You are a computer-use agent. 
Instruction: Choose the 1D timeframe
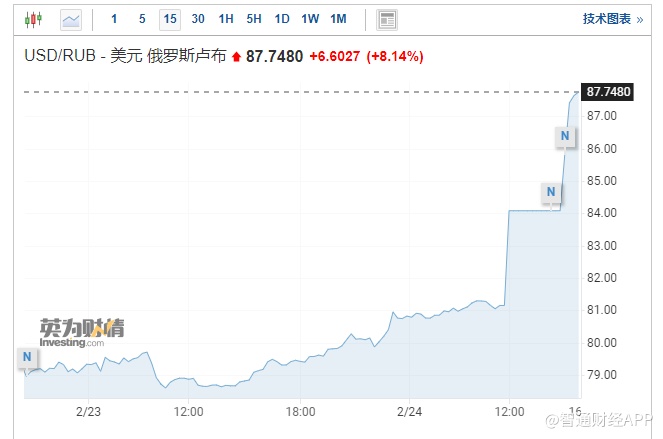point(282,19)
